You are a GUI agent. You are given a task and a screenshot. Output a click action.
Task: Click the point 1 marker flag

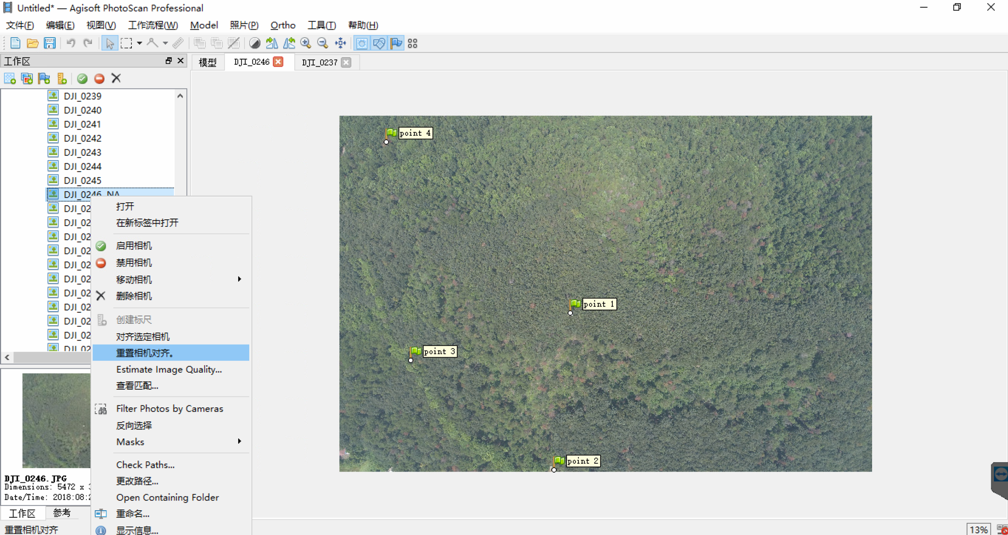[x=575, y=304]
